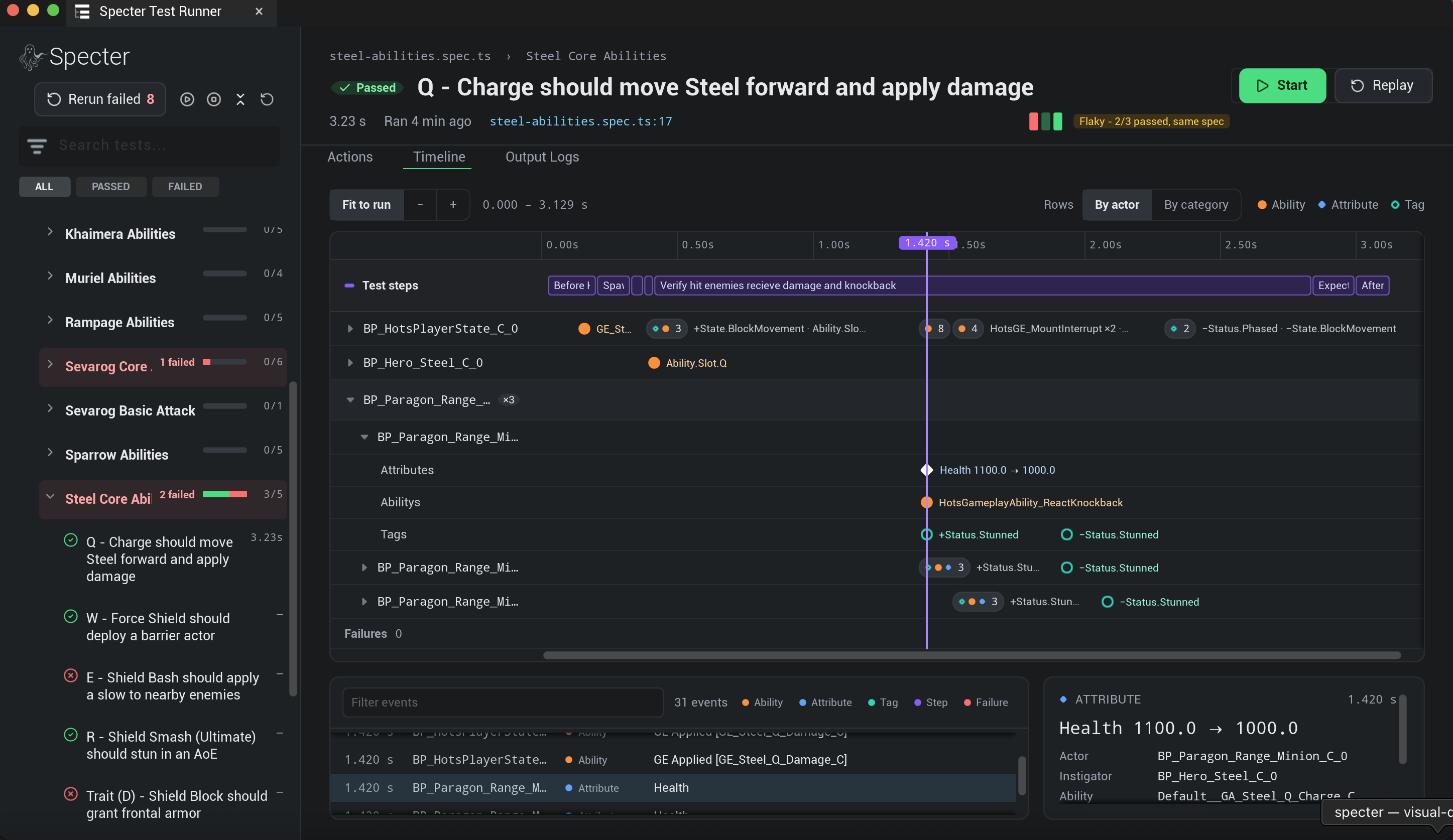Filter tests by FAILED
The height and width of the screenshot is (840, 1453).
click(185, 187)
